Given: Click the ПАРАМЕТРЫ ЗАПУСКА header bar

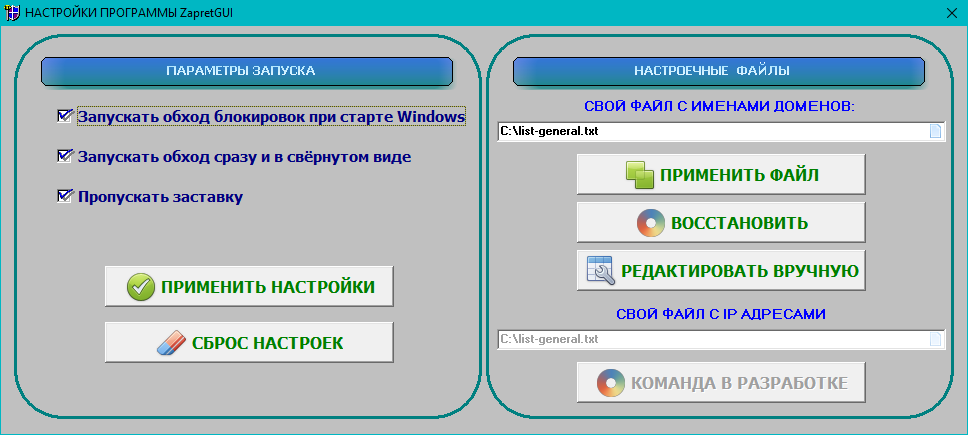Looking at the screenshot, I should [247, 71].
